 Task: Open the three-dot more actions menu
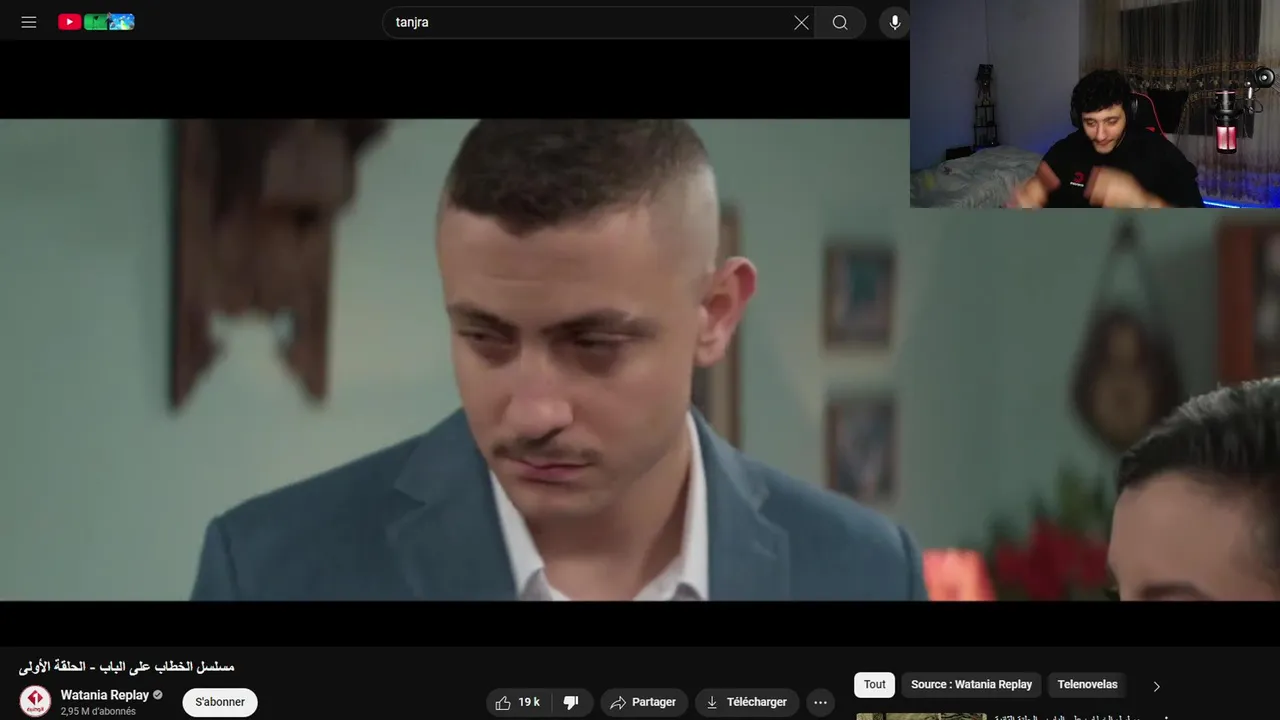(820, 702)
